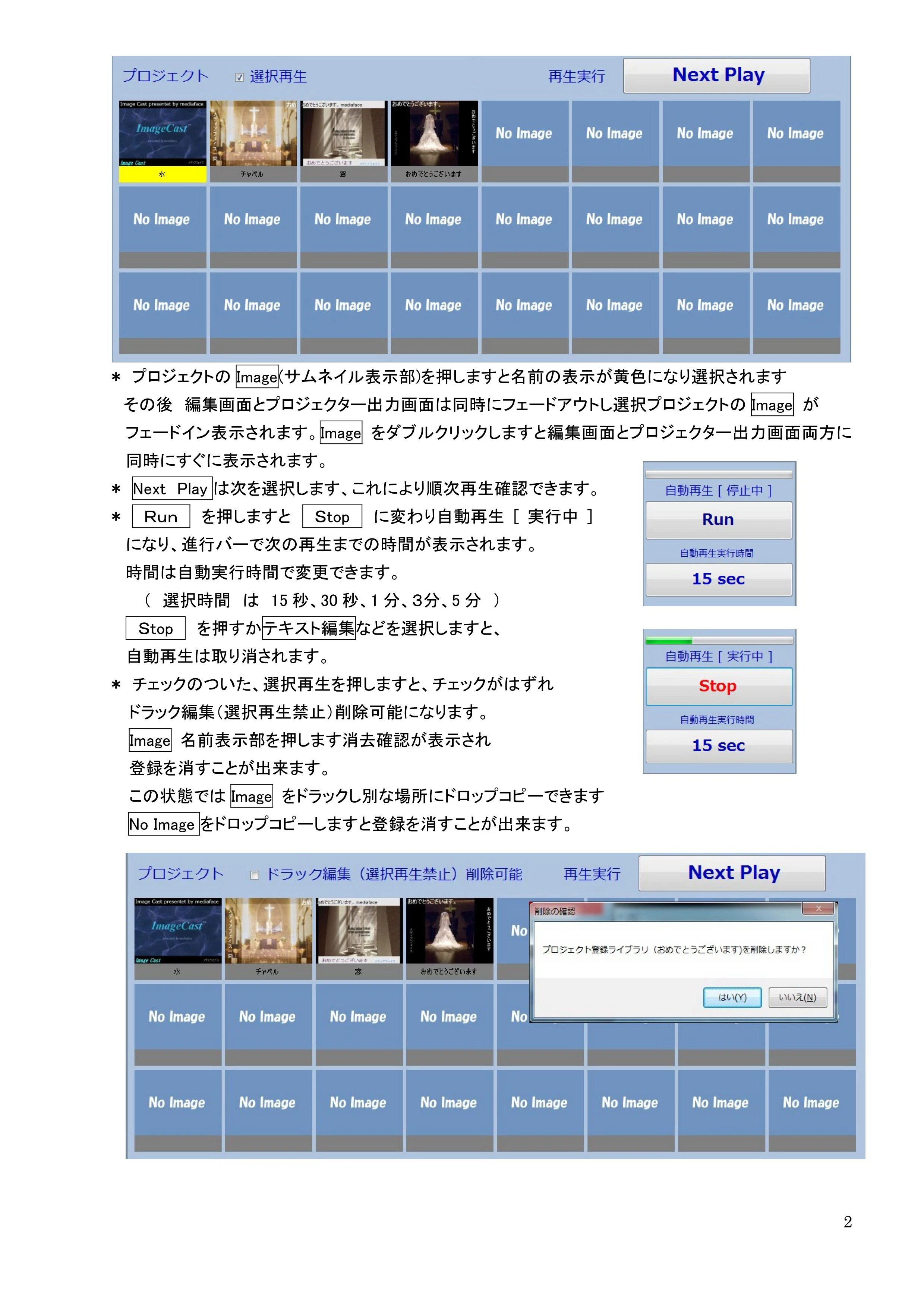This screenshot has width=924, height=1308.
Task: Click the プロジェクト heading beside the 選択再生 checkbox
Action: coord(165,76)
